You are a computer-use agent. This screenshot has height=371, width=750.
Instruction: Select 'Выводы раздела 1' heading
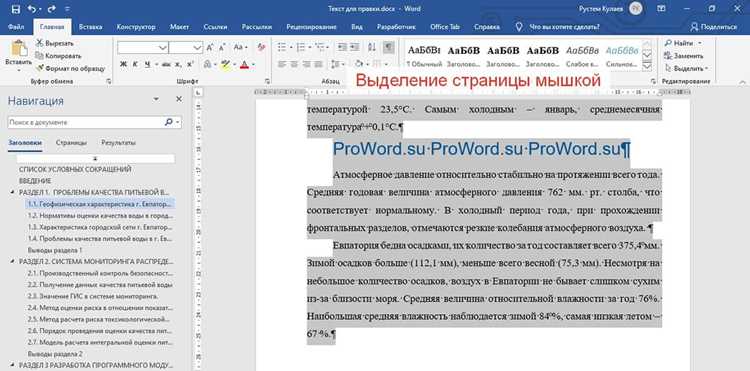[x=55, y=250]
